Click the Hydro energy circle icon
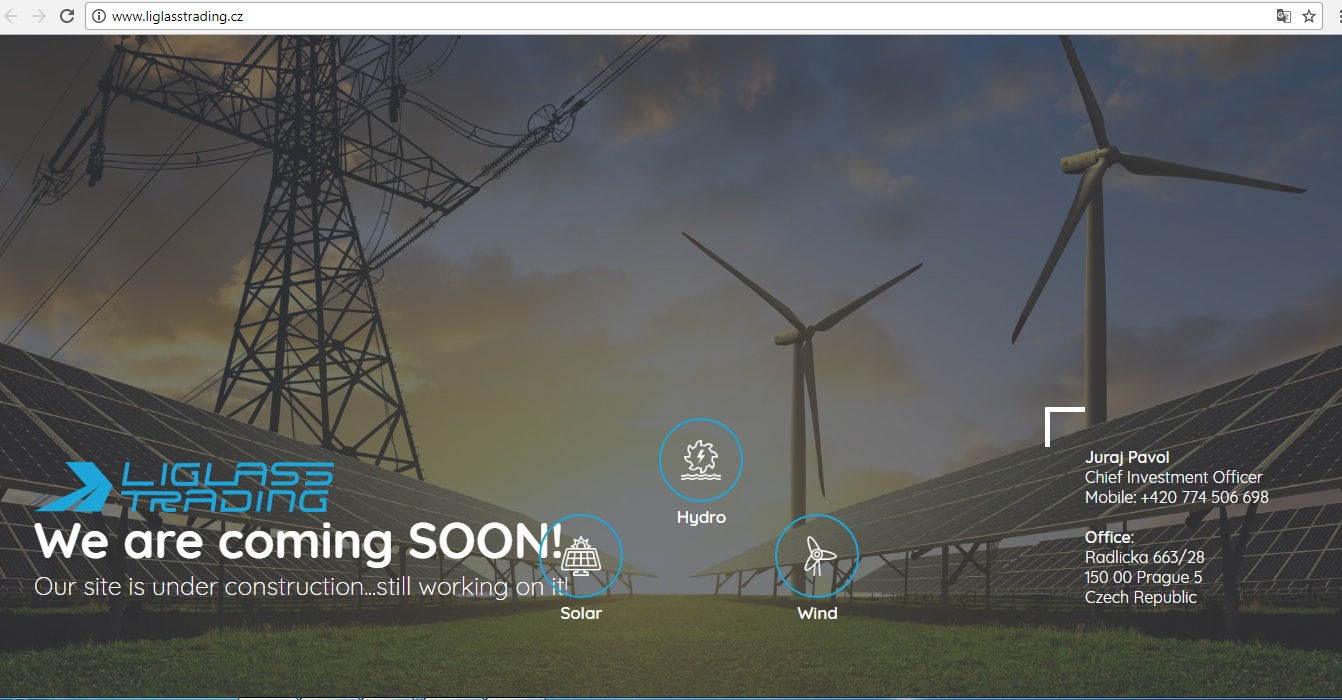This screenshot has width=1342, height=700. point(700,460)
